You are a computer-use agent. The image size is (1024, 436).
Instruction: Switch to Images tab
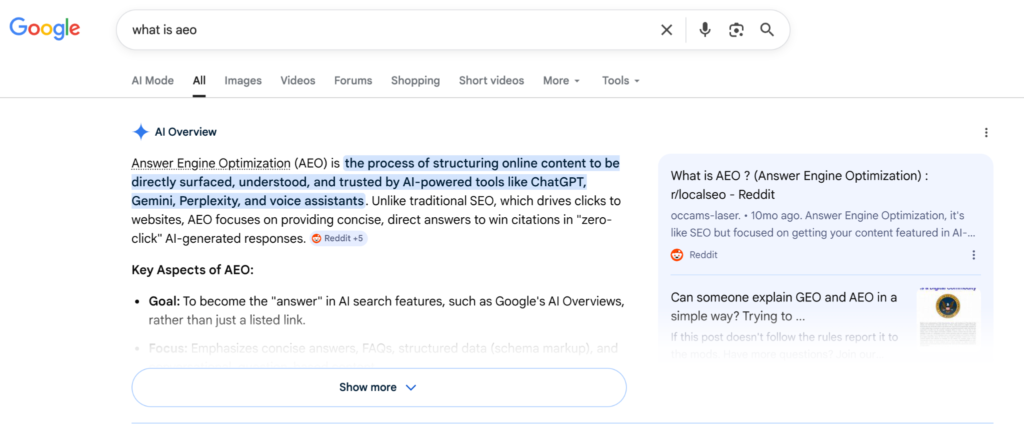tap(243, 80)
